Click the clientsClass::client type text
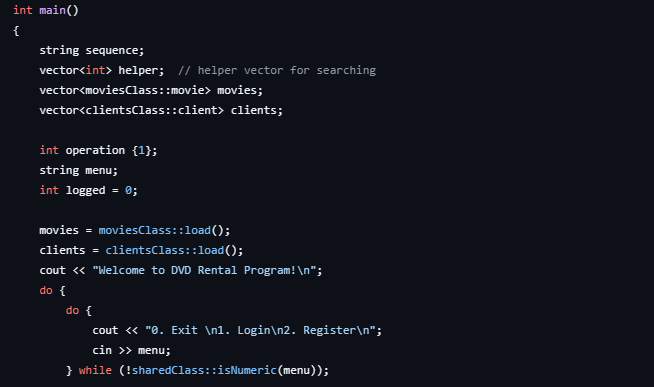This screenshot has height=387, width=654. (151, 110)
